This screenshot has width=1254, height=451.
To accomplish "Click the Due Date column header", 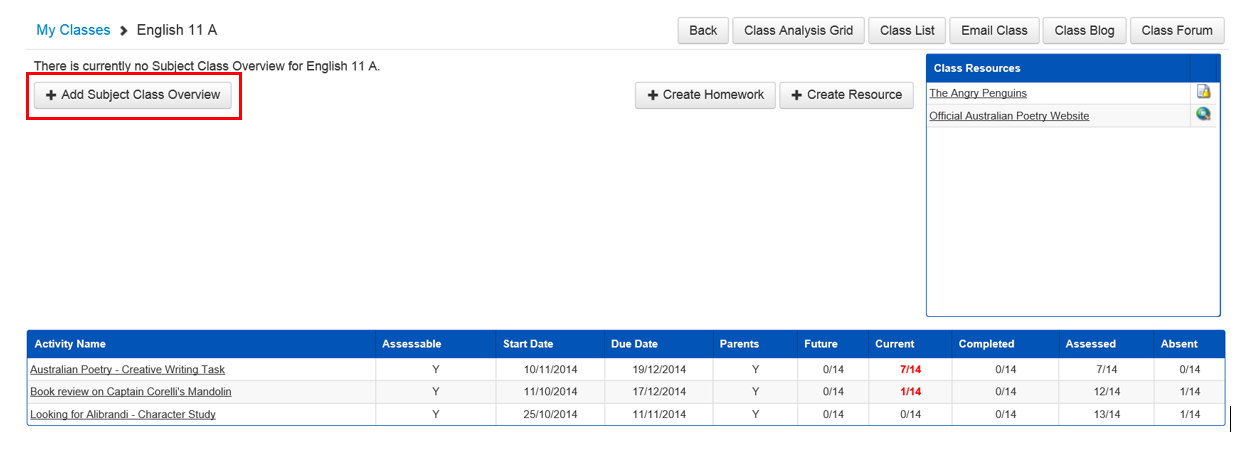I will tap(634, 344).
